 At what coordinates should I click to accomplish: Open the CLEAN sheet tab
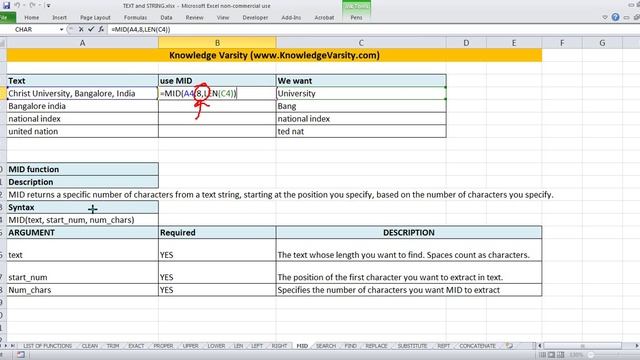(89, 346)
